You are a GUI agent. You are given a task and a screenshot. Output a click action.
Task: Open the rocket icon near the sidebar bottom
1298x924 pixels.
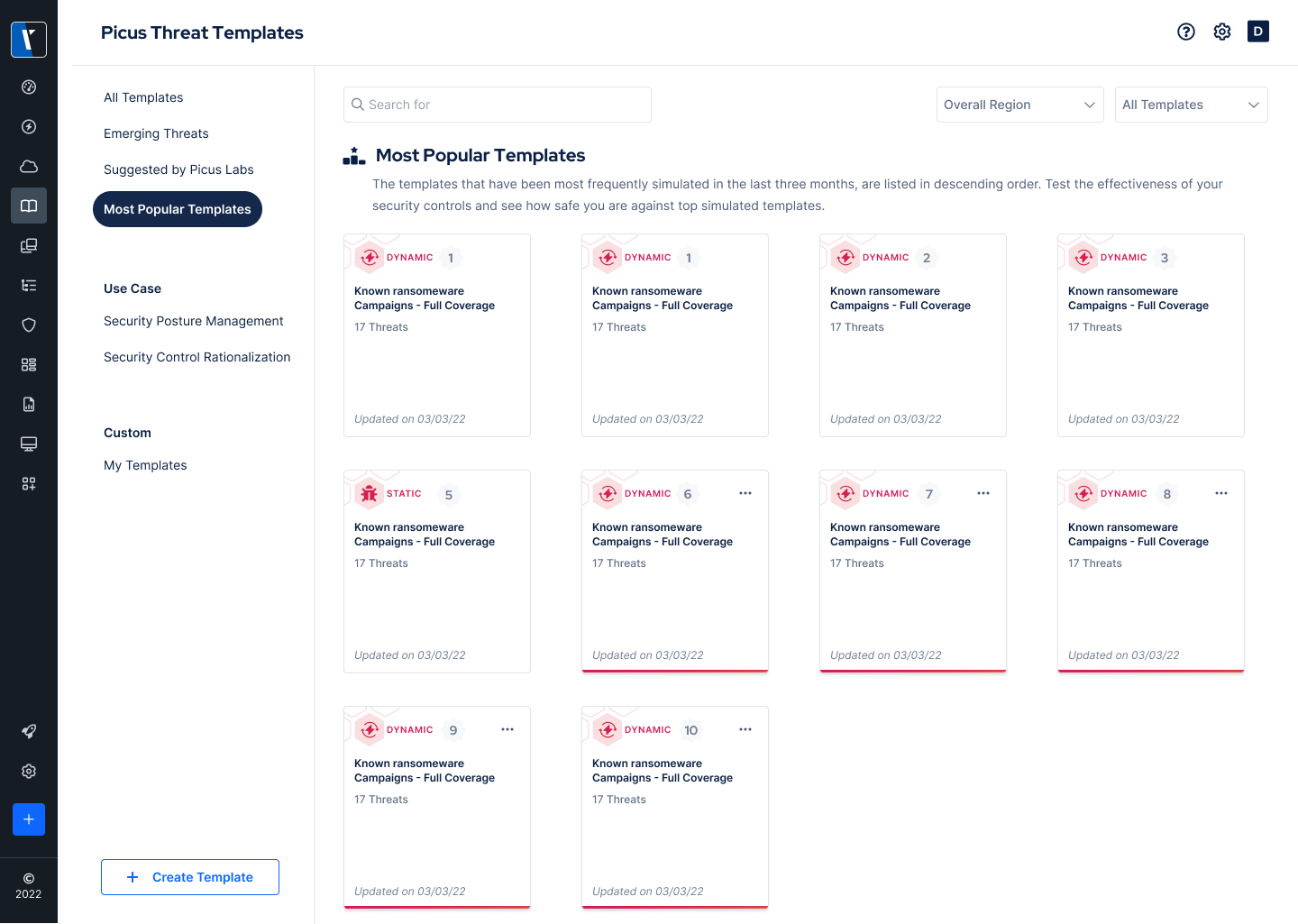click(x=28, y=731)
